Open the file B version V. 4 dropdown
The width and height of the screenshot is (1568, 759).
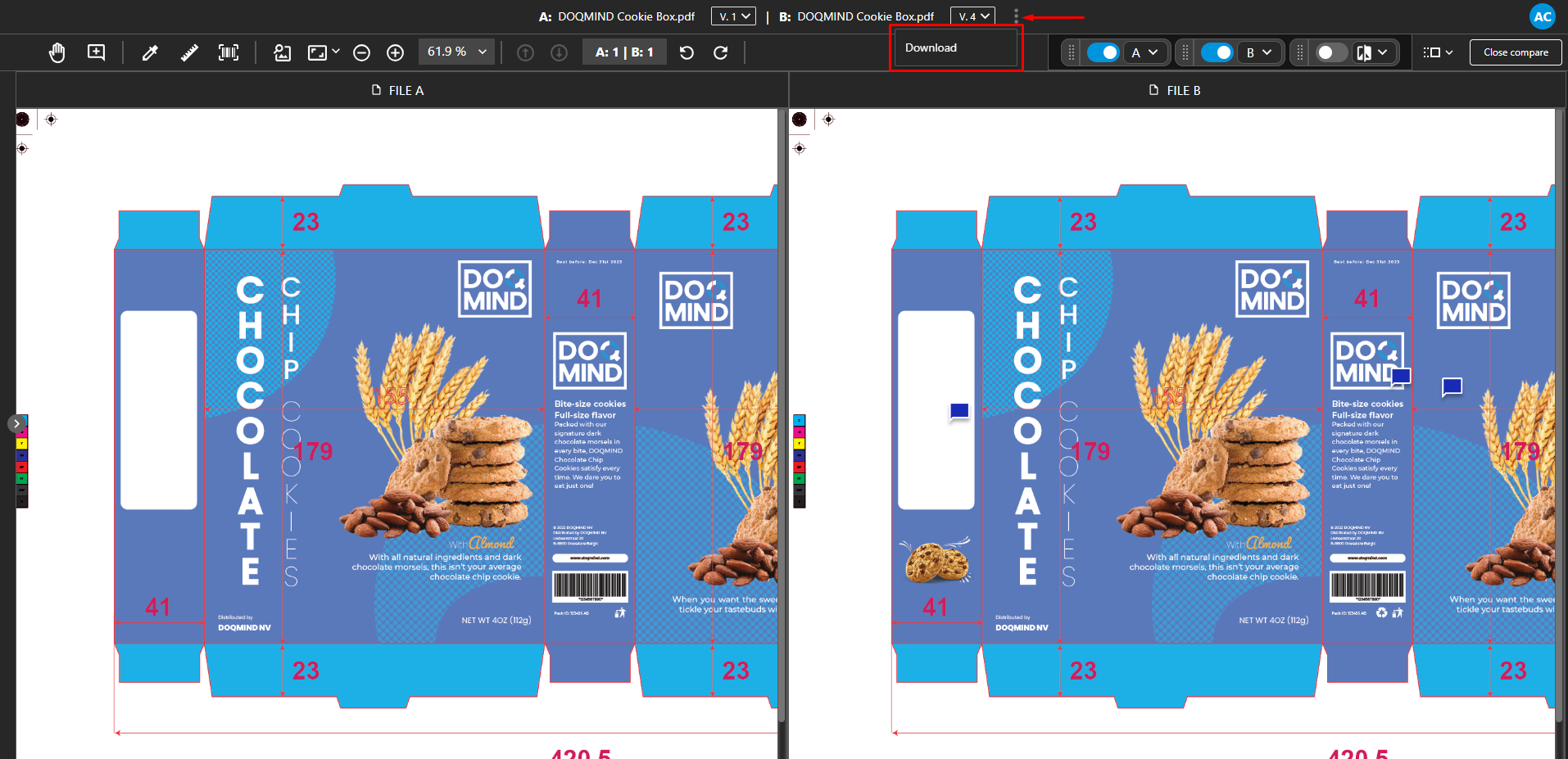tap(972, 16)
